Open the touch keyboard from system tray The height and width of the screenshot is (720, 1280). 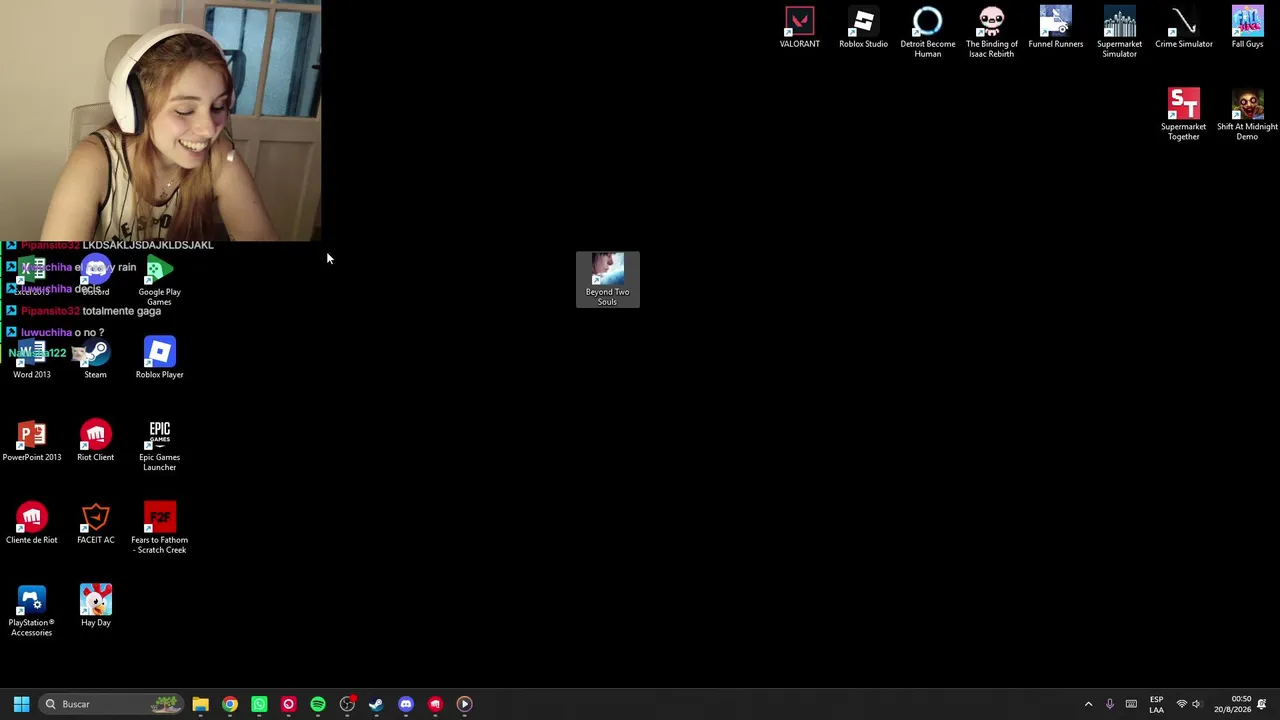(1131, 704)
